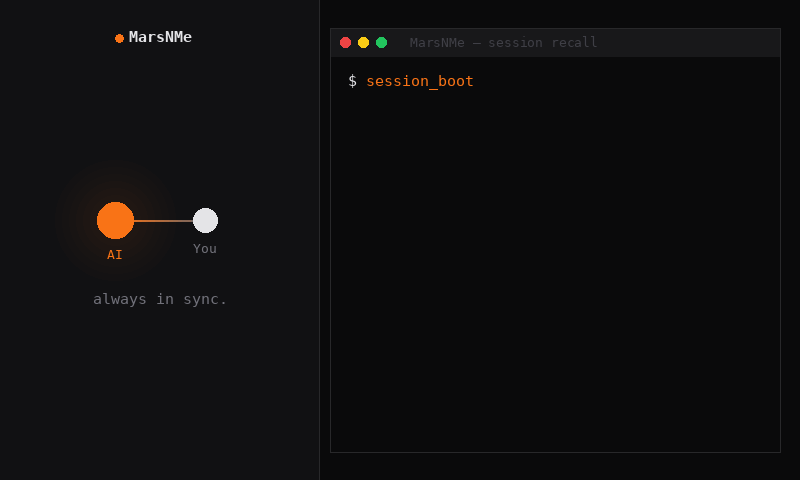Click the 'MarsNMe — session recall' title
Image resolution: width=800 pixels, height=480 pixels.
click(x=503, y=42)
